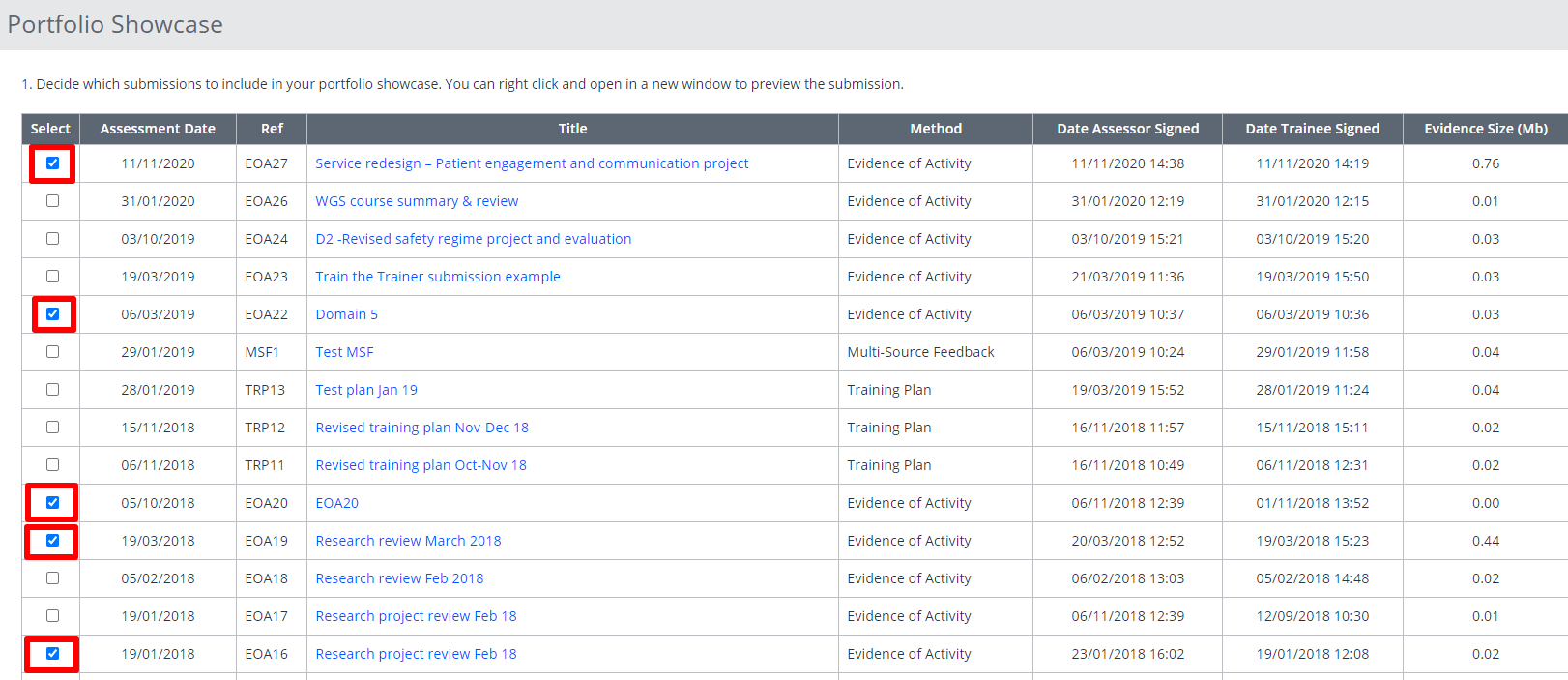1568x680 pixels.
Task: Deselect the EOA19 Research review checkbox
Action: pyautogui.click(x=52, y=540)
